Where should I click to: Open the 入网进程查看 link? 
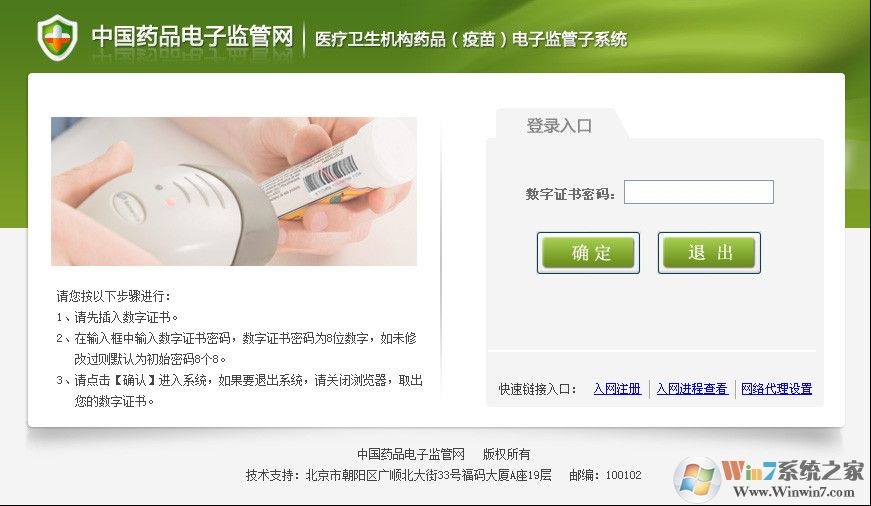692,389
